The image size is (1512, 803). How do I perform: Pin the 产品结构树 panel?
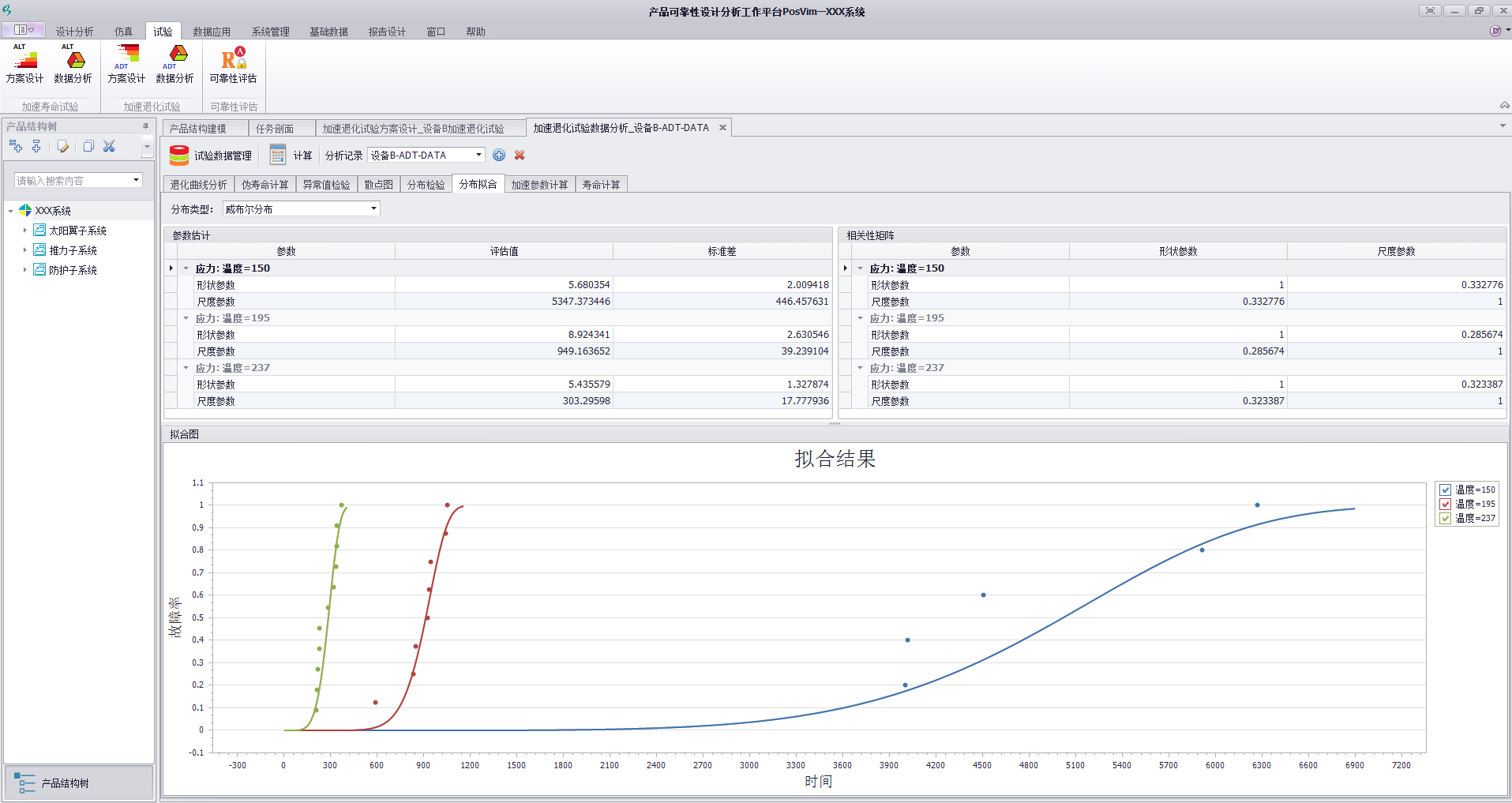coord(145,126)
